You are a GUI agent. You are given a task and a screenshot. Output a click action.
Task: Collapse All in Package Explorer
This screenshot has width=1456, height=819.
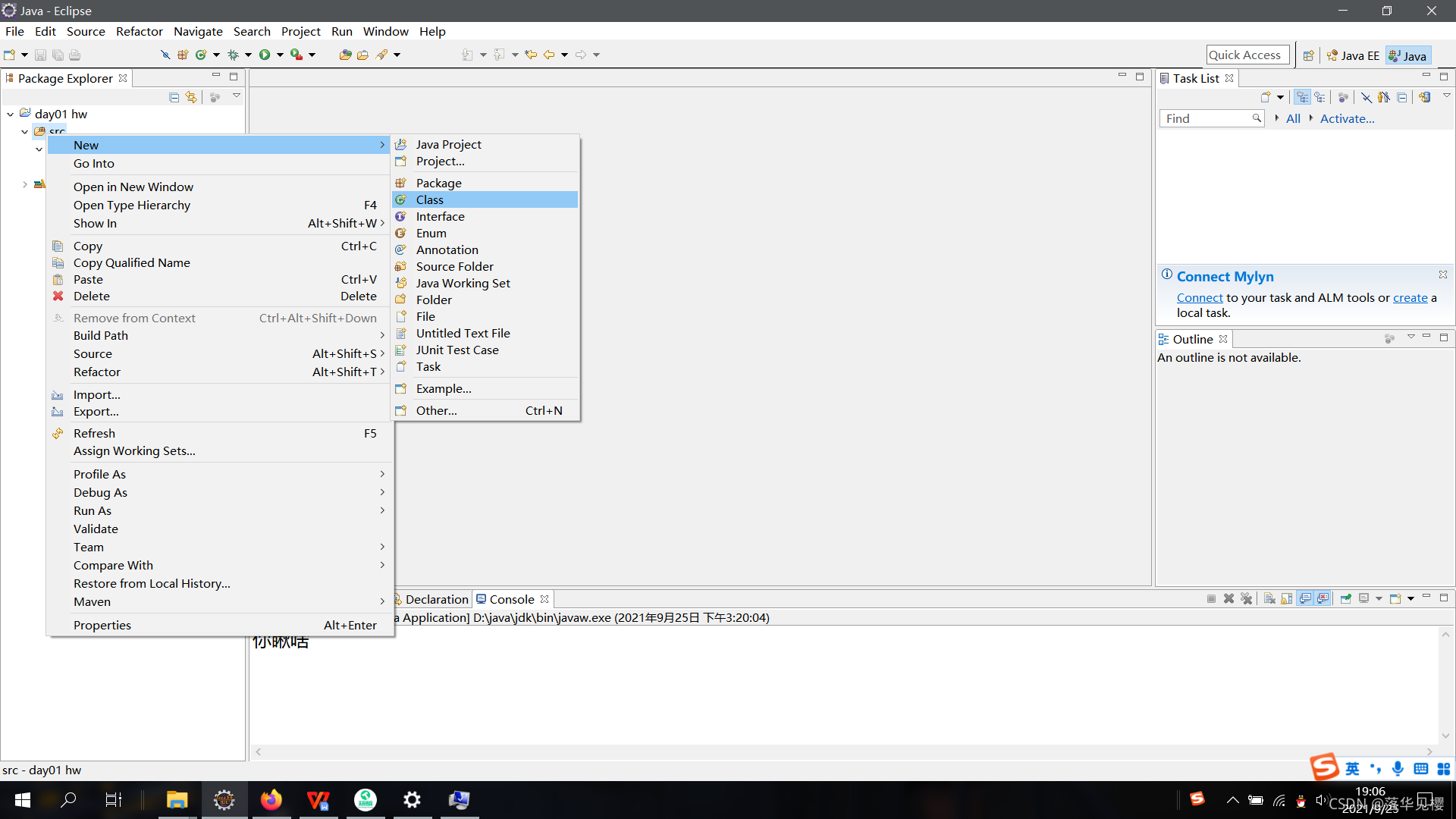[174, 97]
